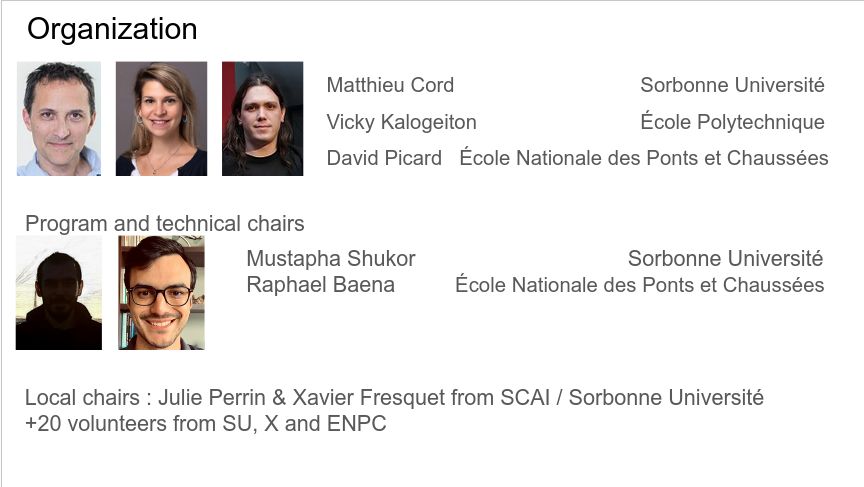
Task: Click the name Matthieu Cord
Action: point(390,85)
